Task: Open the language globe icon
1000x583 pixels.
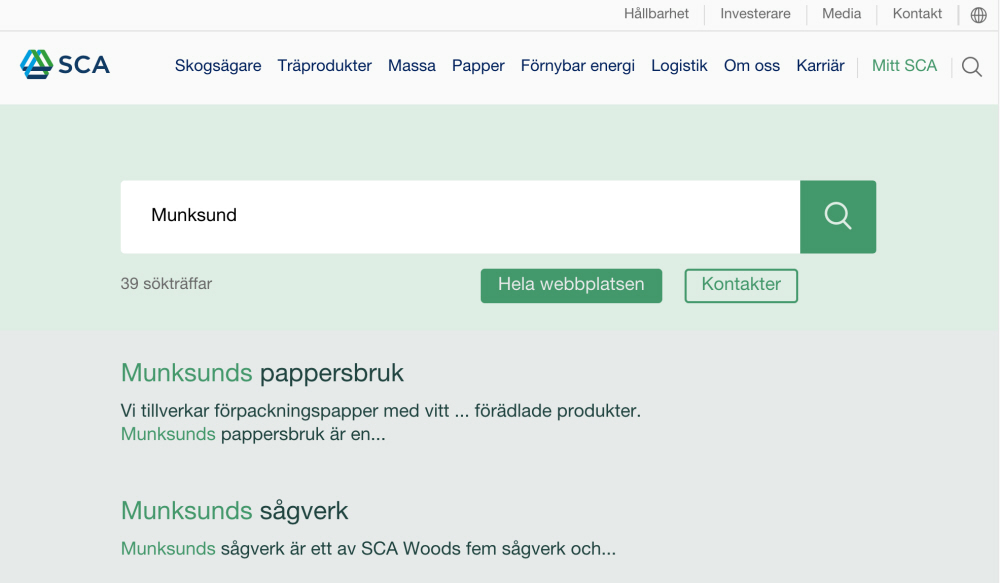Action: pos(978,15)
